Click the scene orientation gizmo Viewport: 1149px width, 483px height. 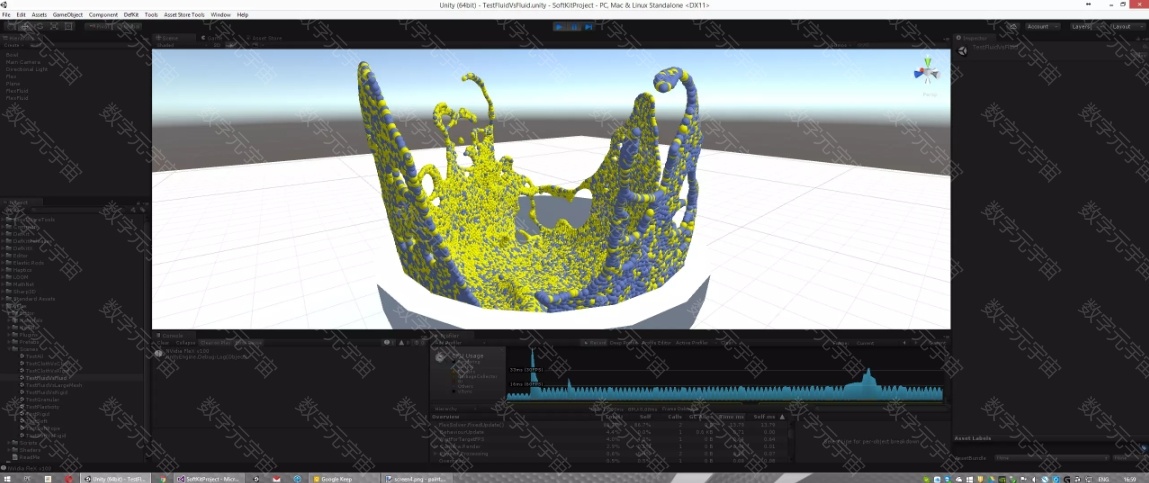[x=927, y=73]
